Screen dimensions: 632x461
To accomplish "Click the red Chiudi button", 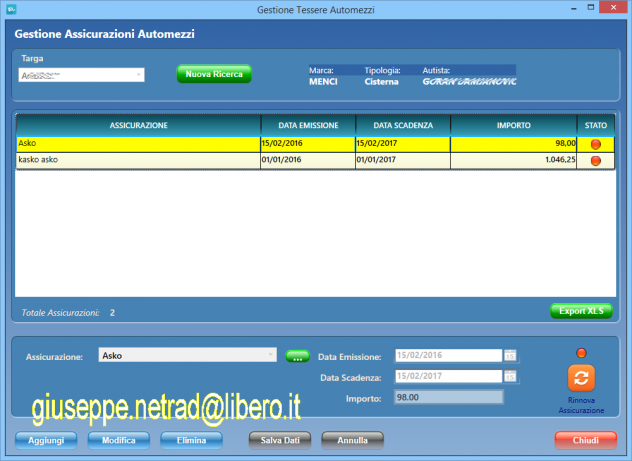I will pyautogui.click(x=586, y=440).
